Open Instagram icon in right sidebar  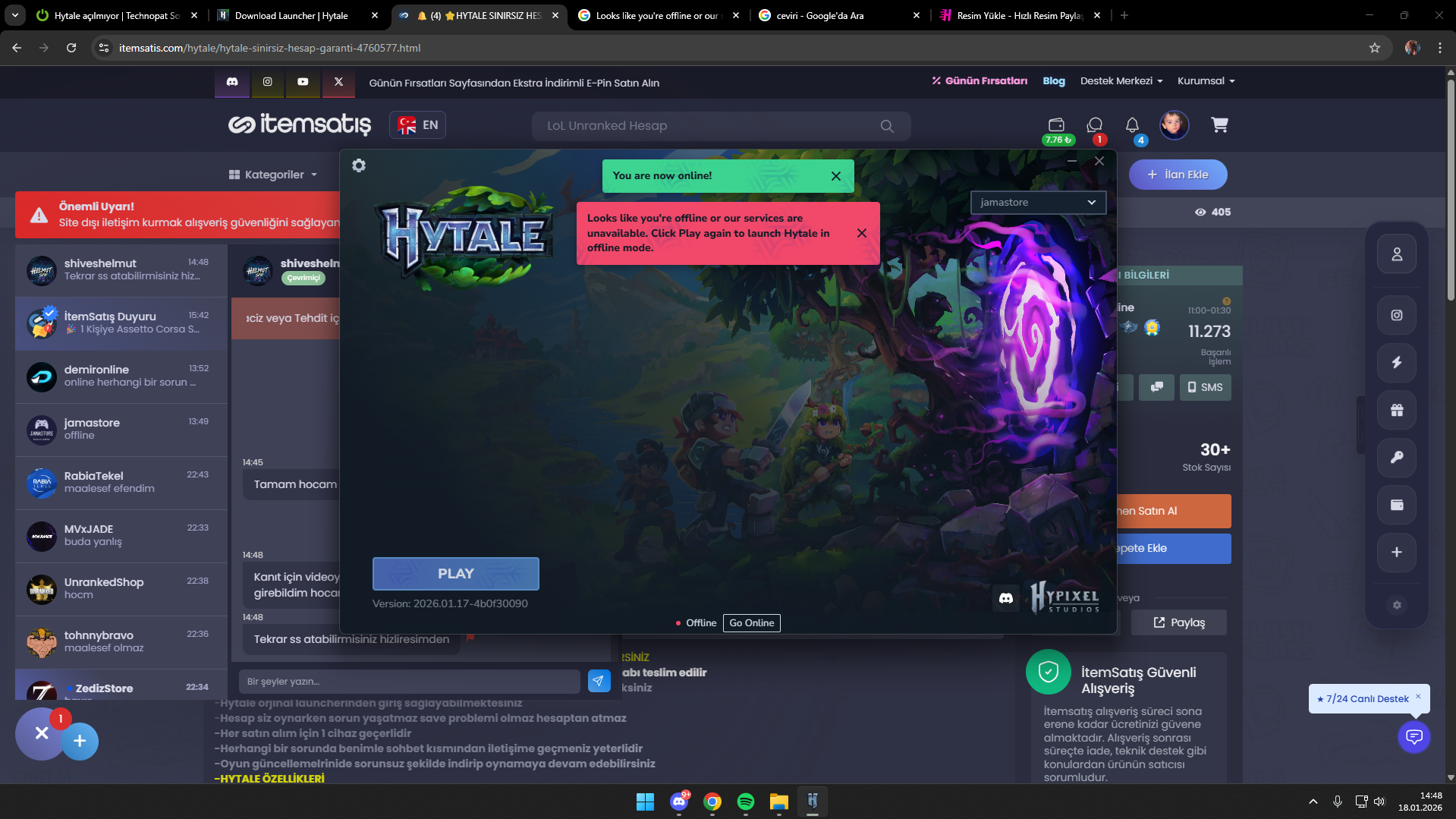pos(1397,315)
